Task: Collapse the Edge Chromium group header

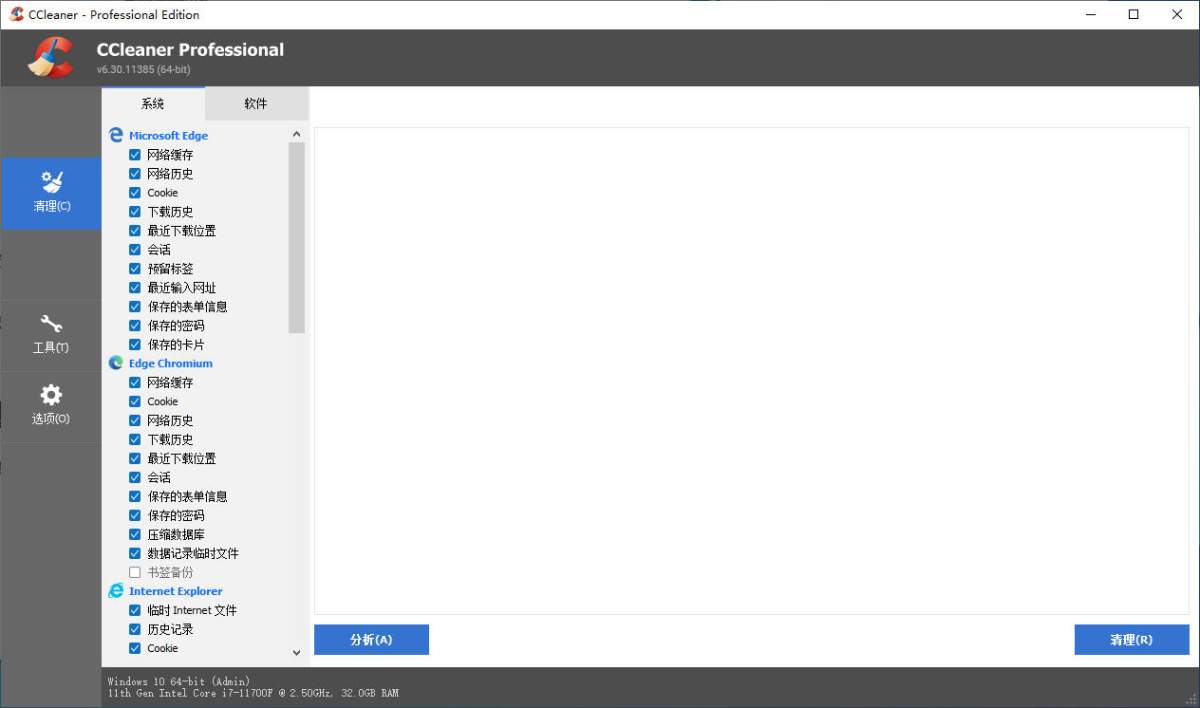Action: (x=170, y=363)
